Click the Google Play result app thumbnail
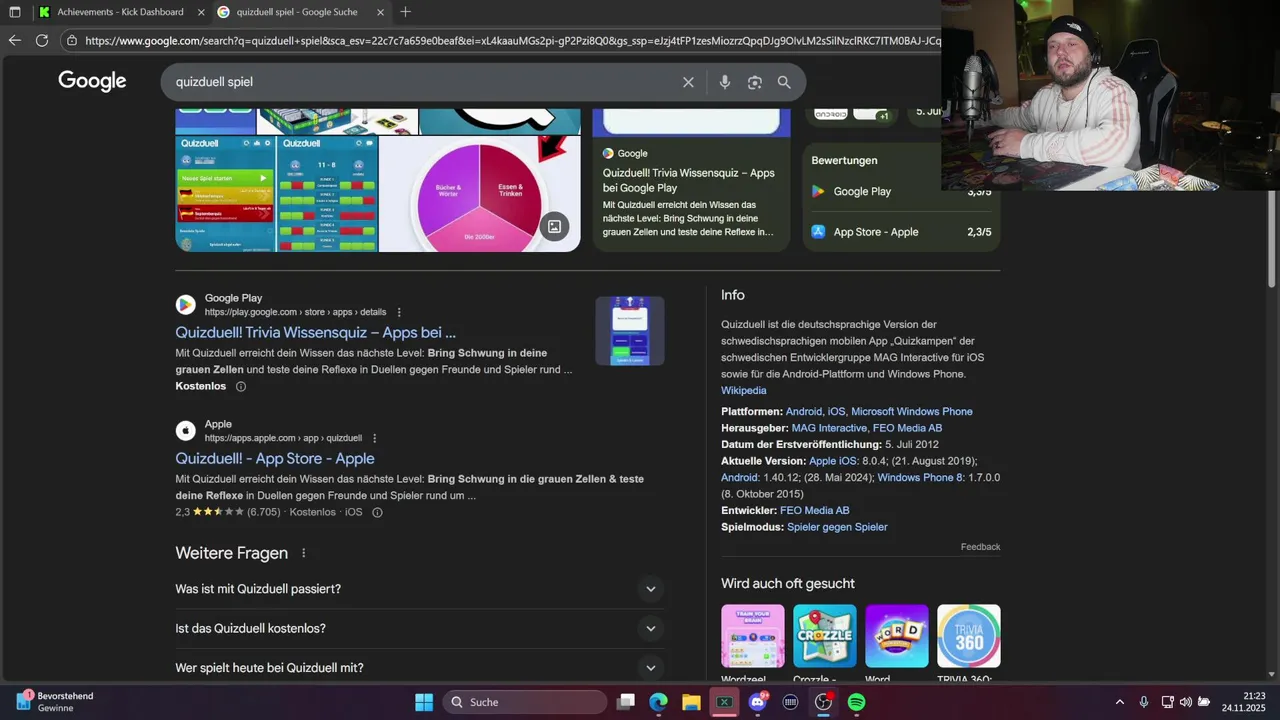Image resolution: width=1280 pixels, height=720 pixels. 630,330
